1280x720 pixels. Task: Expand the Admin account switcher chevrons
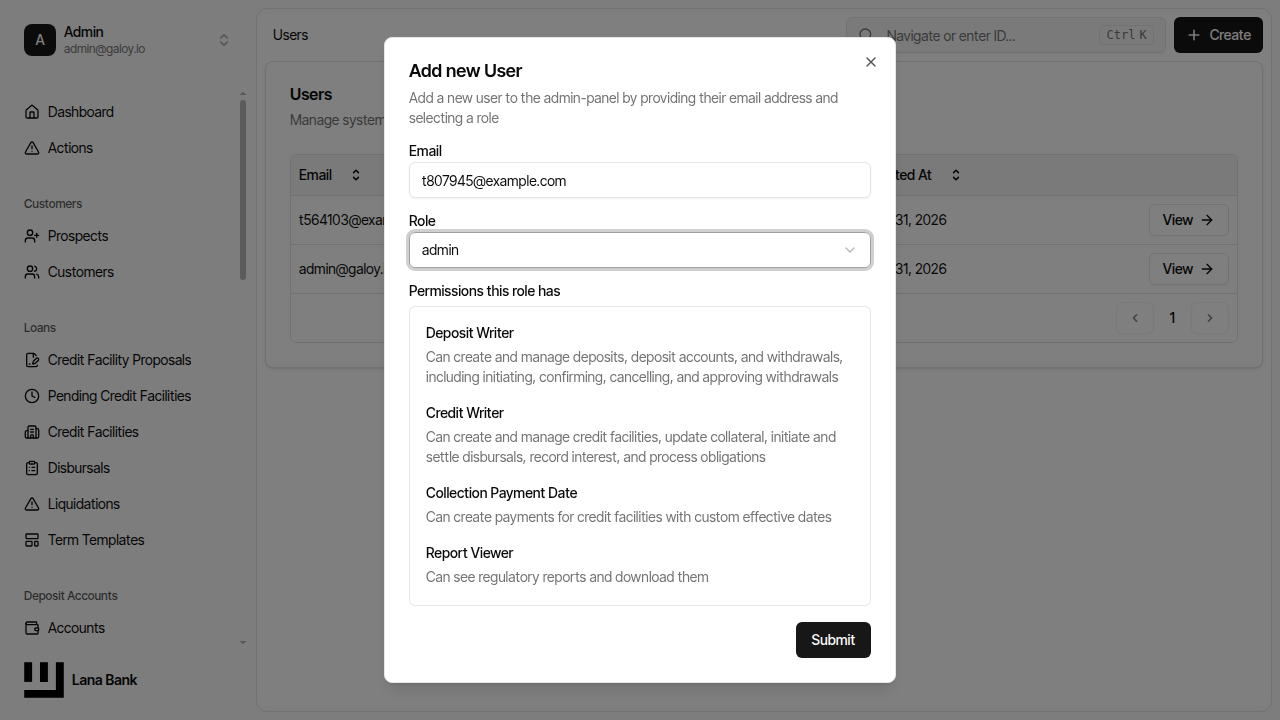pyautogui.click(x=224, y=40)
